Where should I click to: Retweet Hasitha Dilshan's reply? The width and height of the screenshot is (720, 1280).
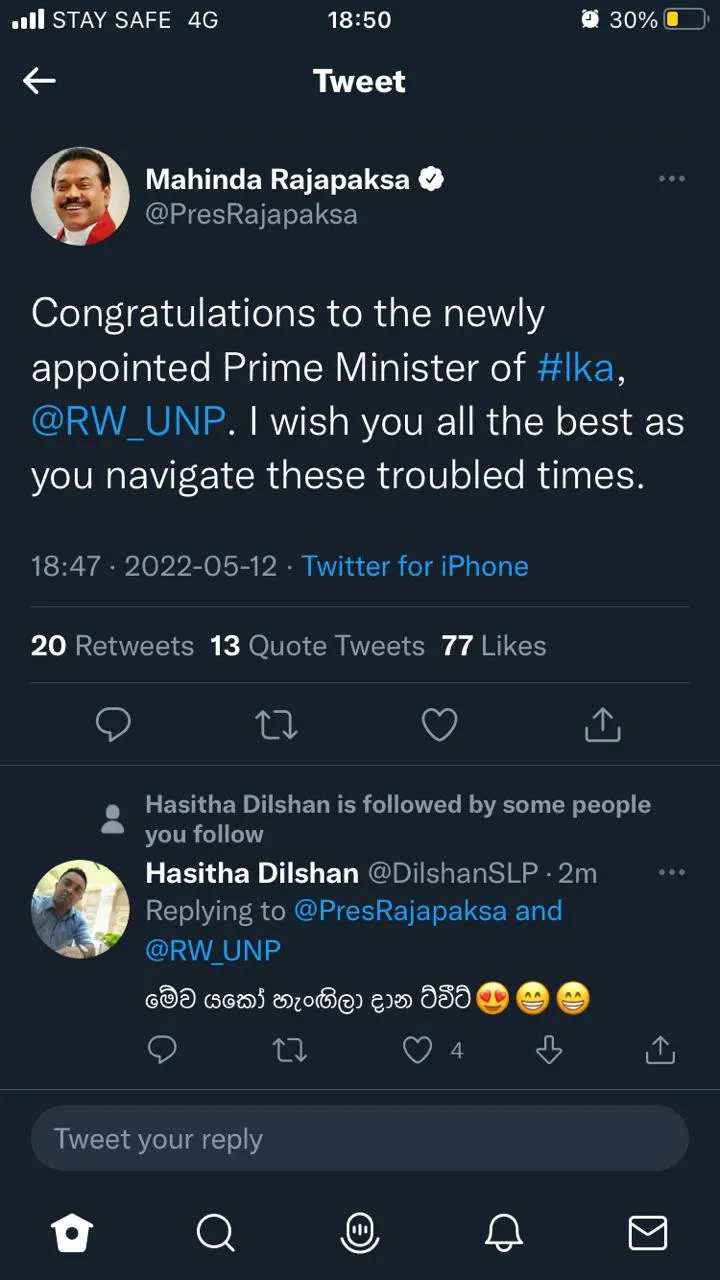[x=290, y=1049]
